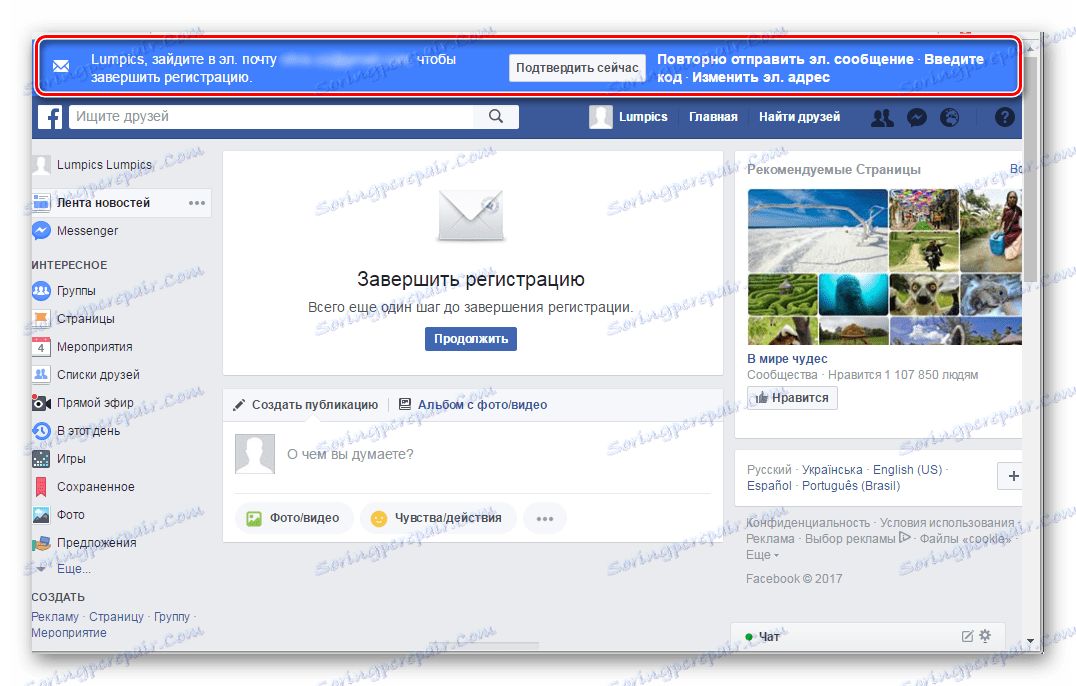The width and height of the screenshot is (1076, 686).
Task: Click the Чувства/действия button
Action: point(436,519)
